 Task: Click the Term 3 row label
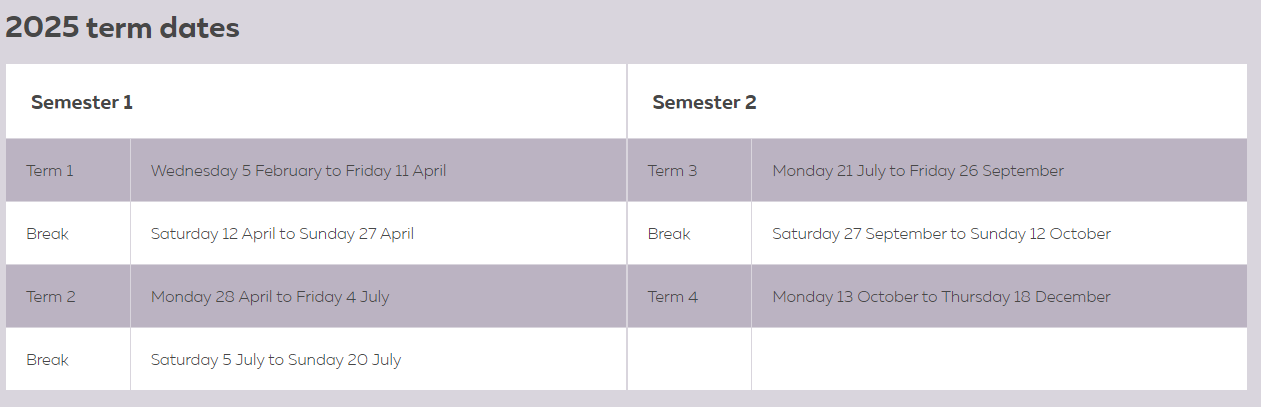[673, 171]
